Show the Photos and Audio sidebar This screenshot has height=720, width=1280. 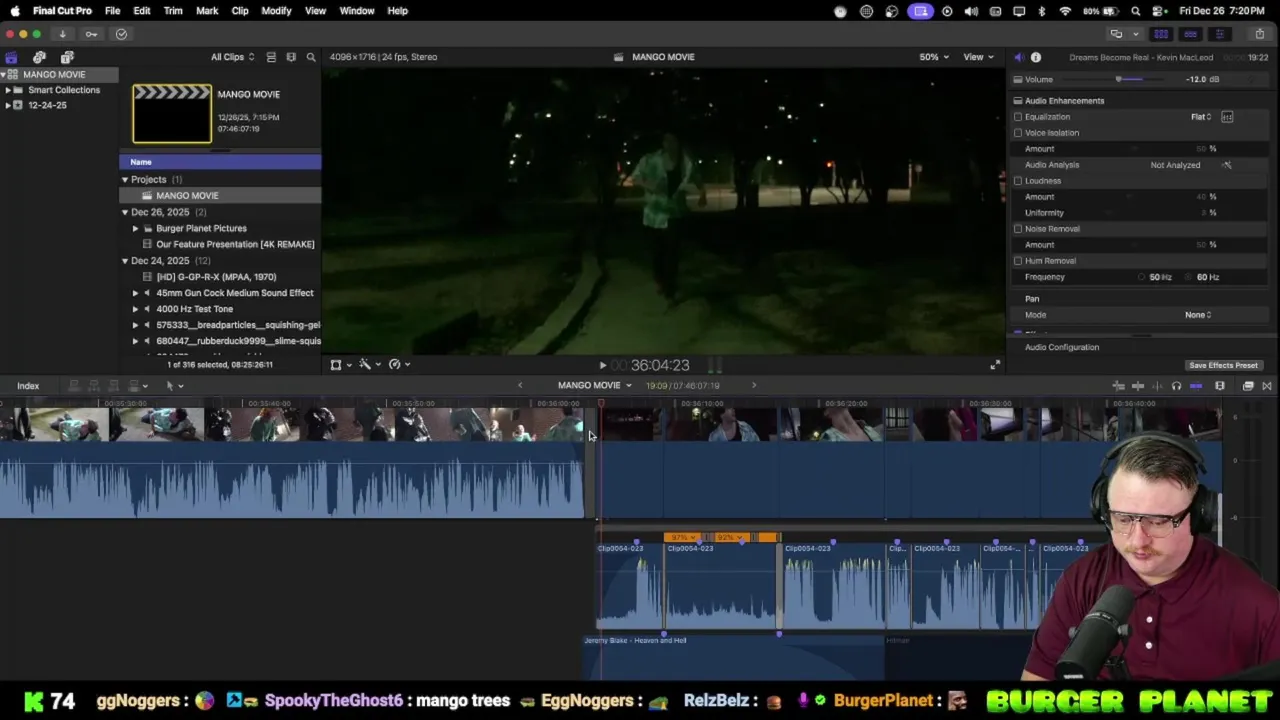click(x=39, y=57)
